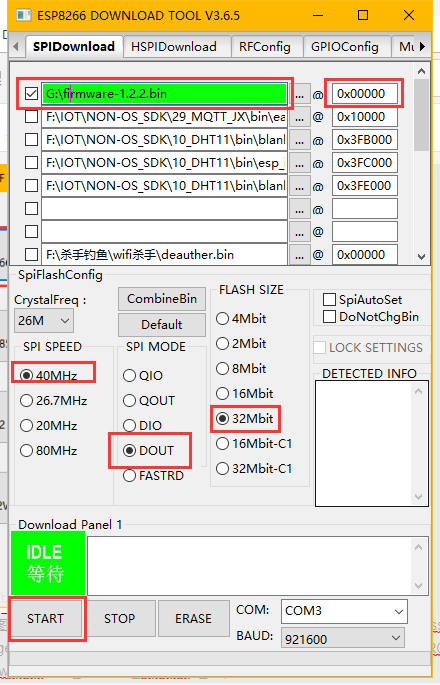Select 2Mbit flash size

241,343
